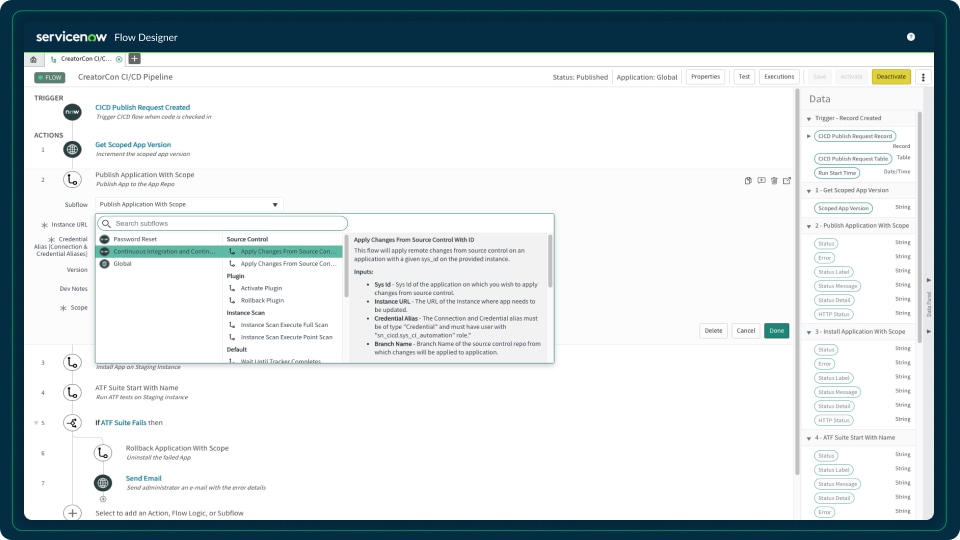Select the Run Start Time data pill
Viewport: 960px width, 540px height.
tap(837, 173)
